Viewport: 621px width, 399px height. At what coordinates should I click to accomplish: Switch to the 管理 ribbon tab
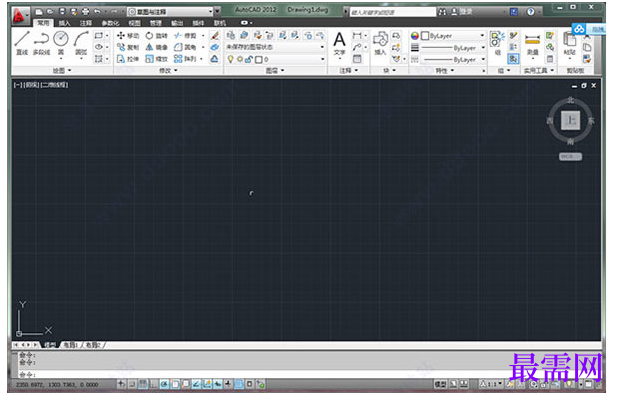point(156,23)
